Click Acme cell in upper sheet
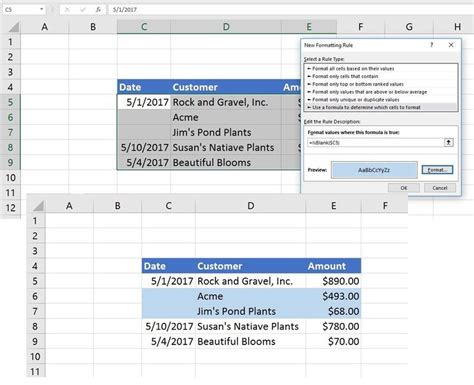 226,117
